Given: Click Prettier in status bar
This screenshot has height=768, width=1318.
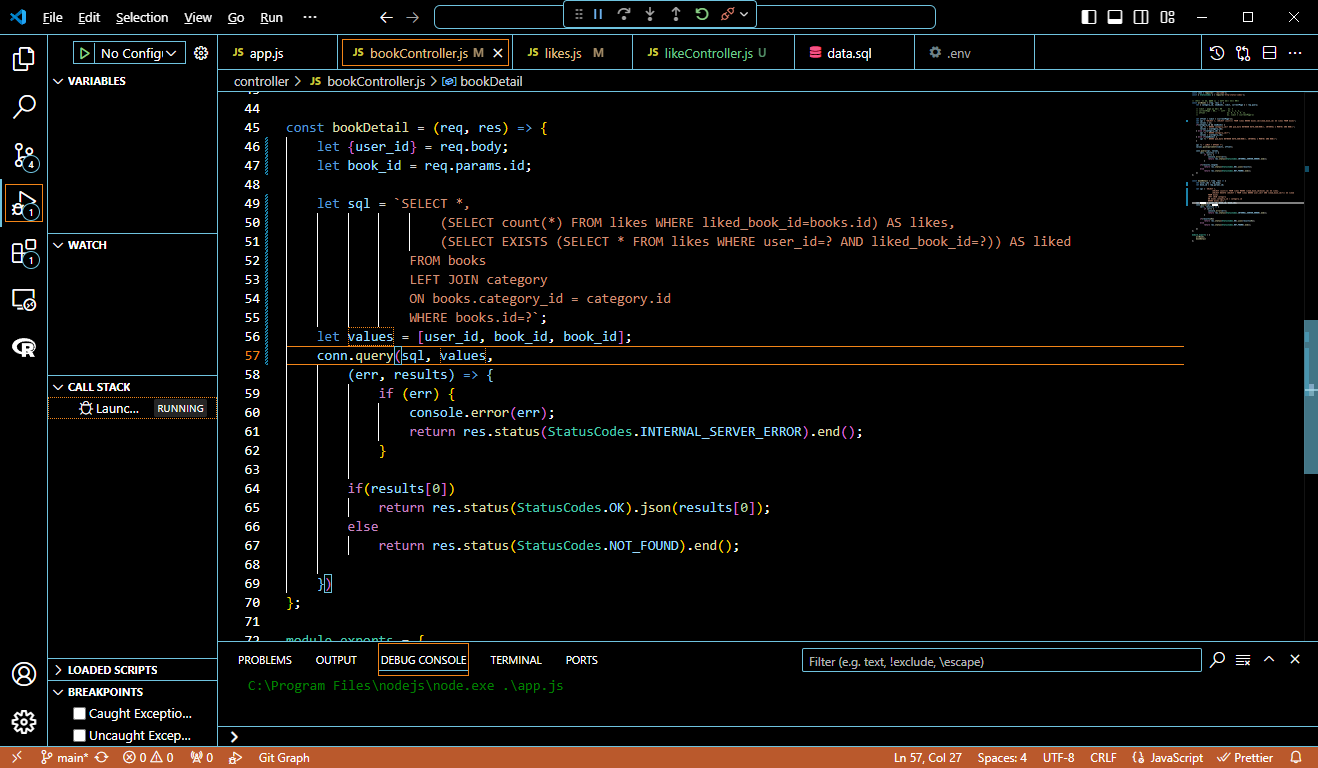Looking at the screenshot, I should [1245, 758].
